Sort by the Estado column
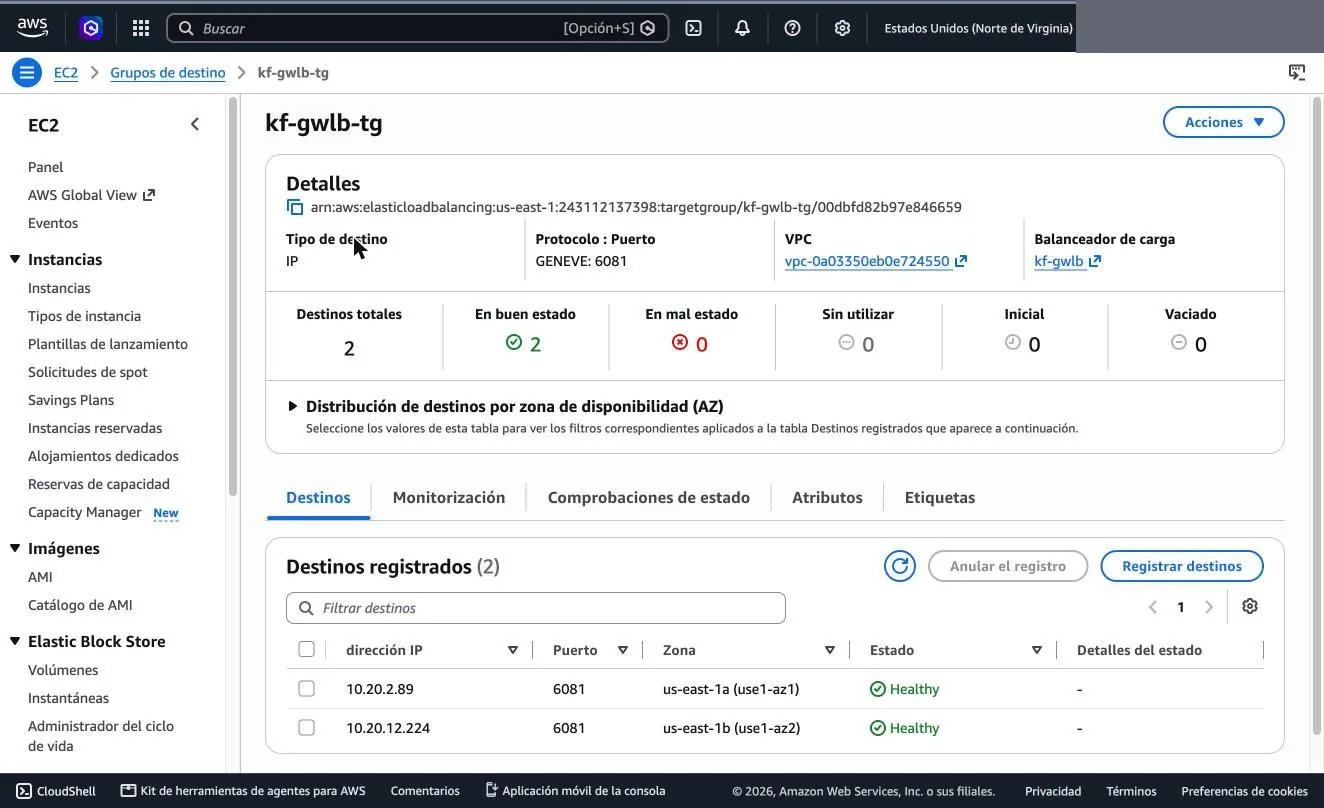The image size is (1324, 808). (1037, 650)
